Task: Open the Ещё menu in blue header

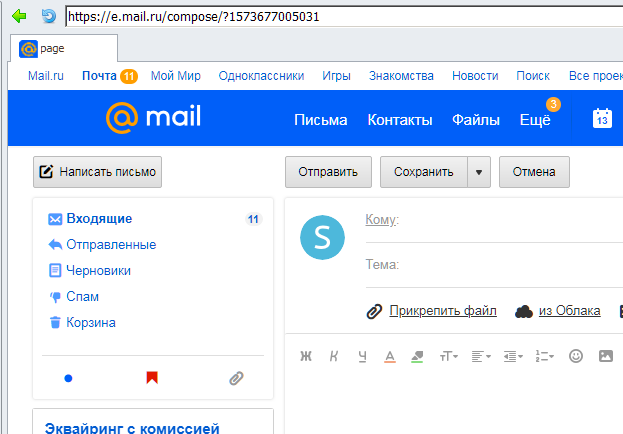Action: point(535,120)
